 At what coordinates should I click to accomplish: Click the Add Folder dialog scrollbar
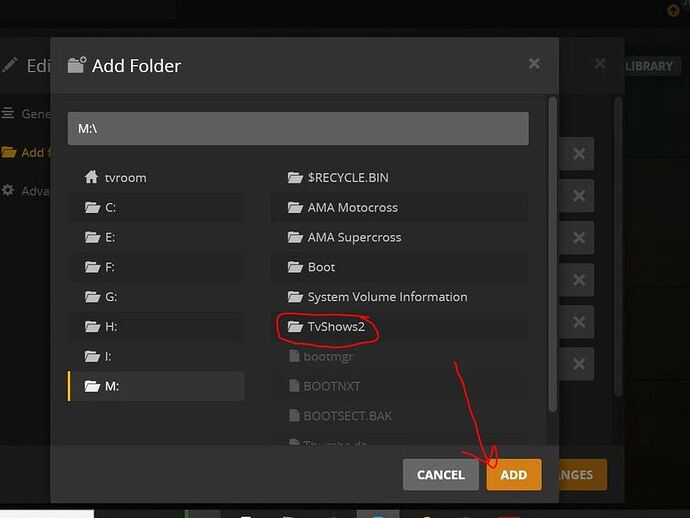pos(552,254)
